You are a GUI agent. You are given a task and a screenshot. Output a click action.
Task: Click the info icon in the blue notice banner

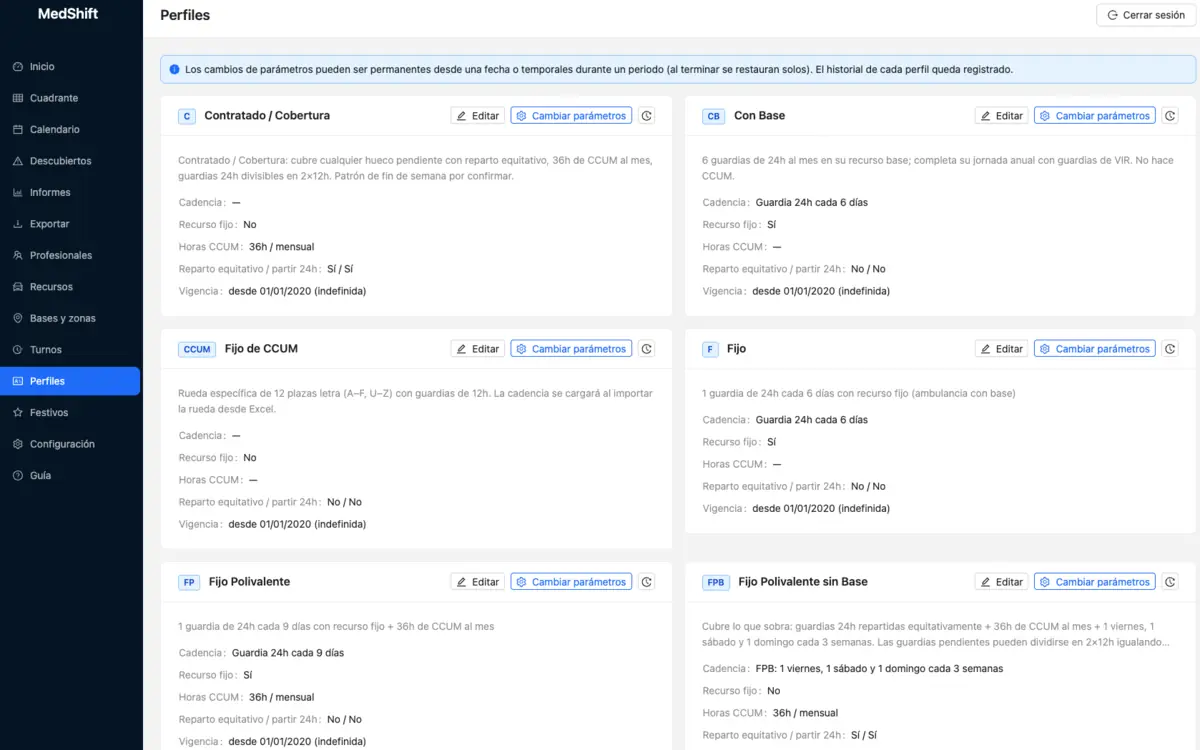[x=175, y=70]
